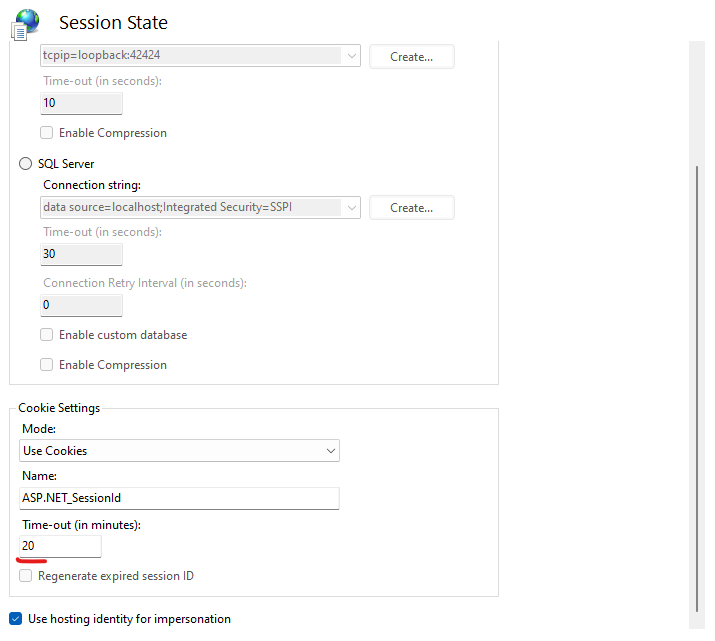This screenshot has height=641, width=715.
Task: Uncheck Use hosting identity for impersonation
Action: (x=16, y=619)
